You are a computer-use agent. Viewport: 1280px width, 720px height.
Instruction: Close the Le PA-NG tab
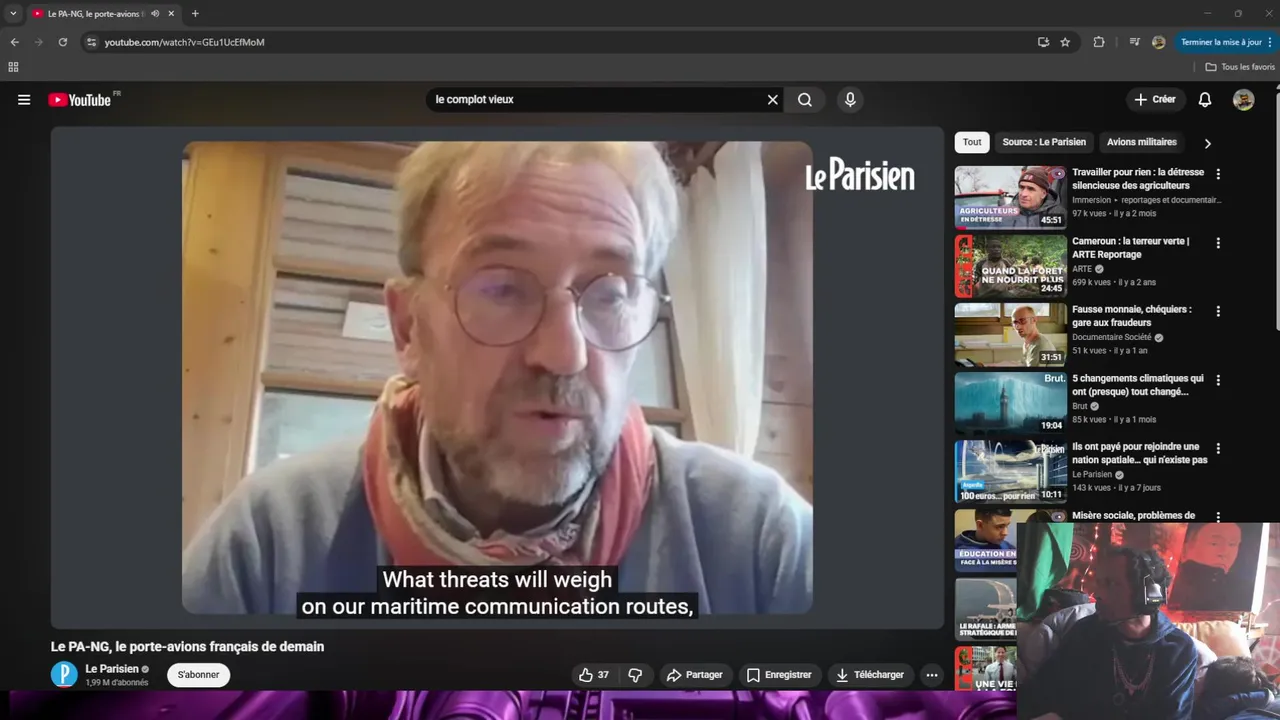click(x=171, y=14)
